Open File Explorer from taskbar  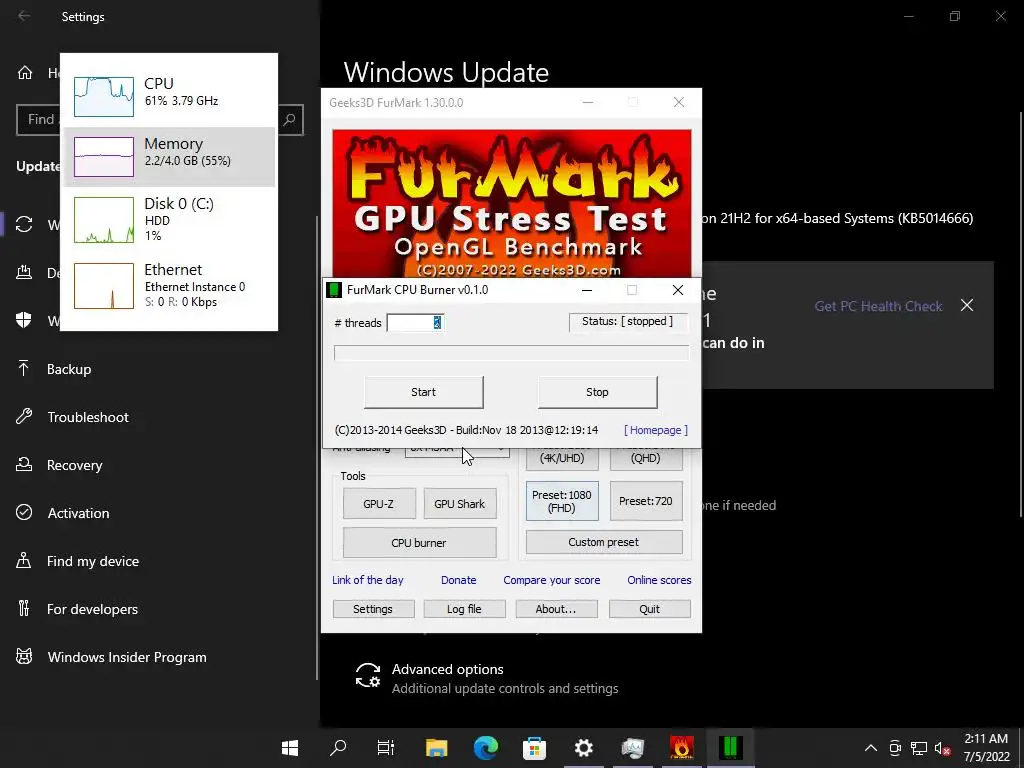coord(436,748)
